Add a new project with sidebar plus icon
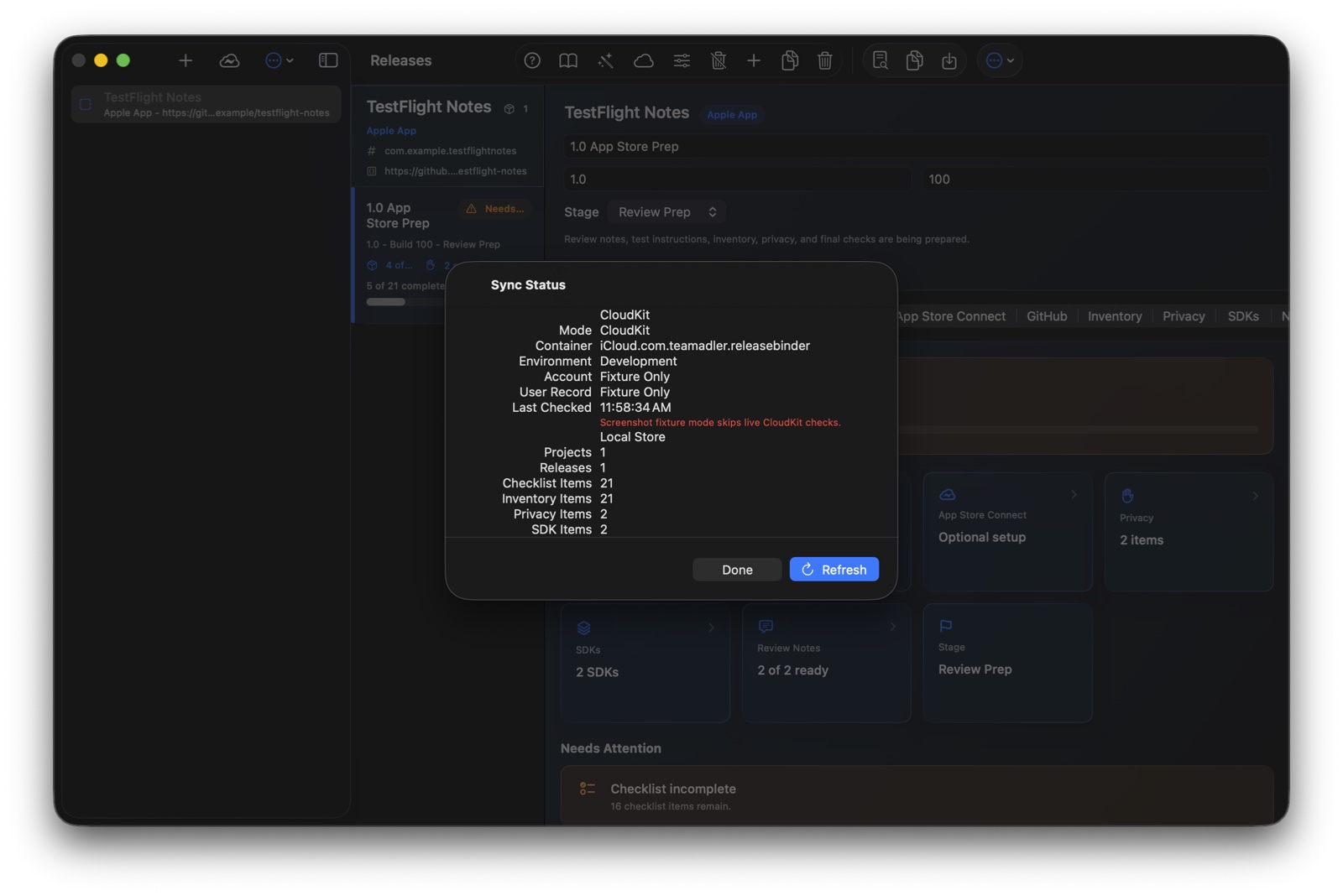The image size is (1343, 896). tap(186, 60)
